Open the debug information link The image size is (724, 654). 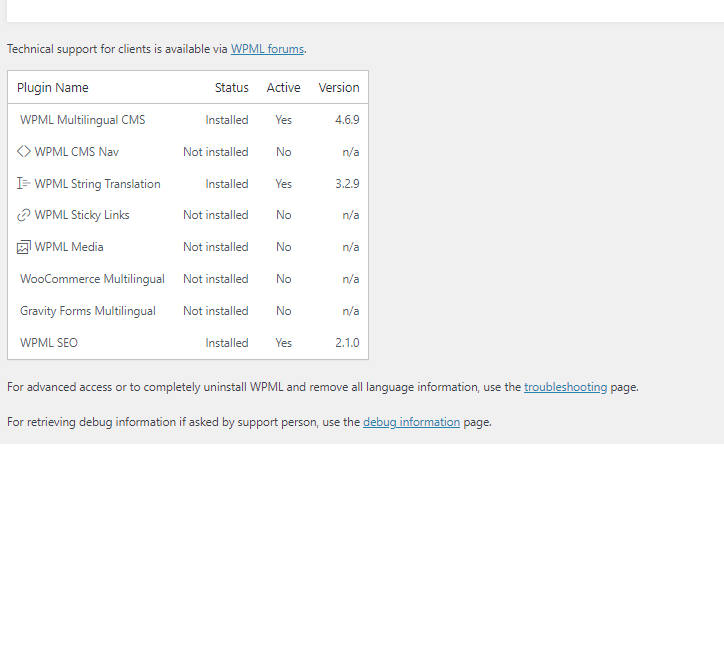coord(411,422)
